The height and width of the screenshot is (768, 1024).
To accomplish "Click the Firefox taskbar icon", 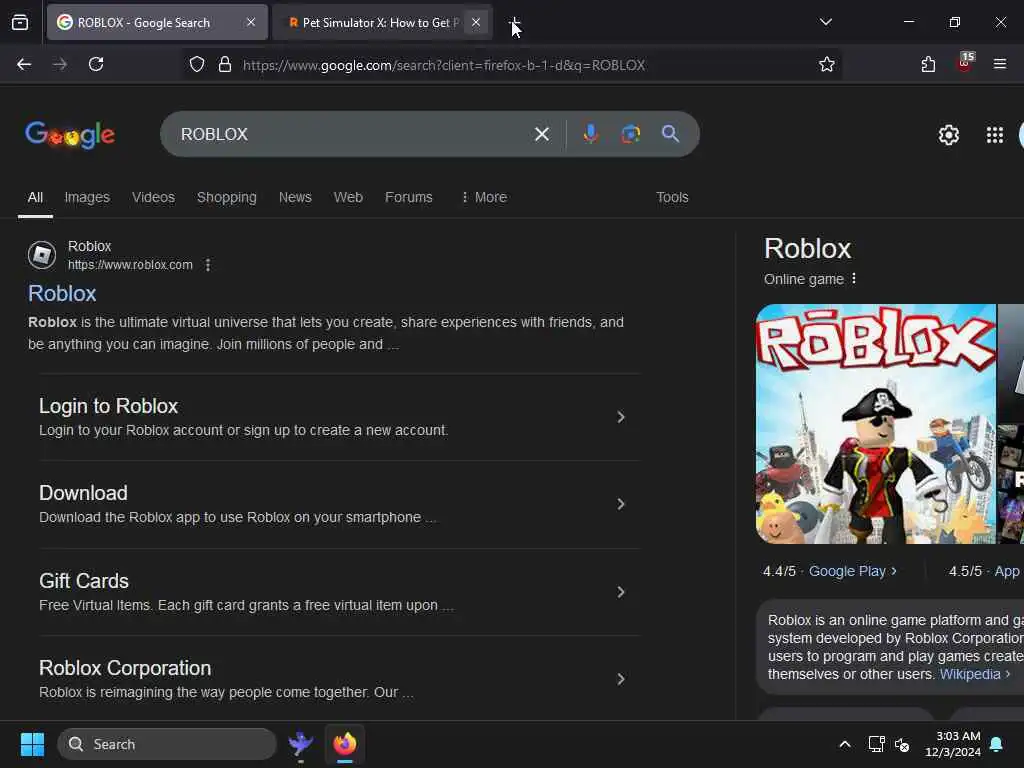I will click(x=345, y=744).
